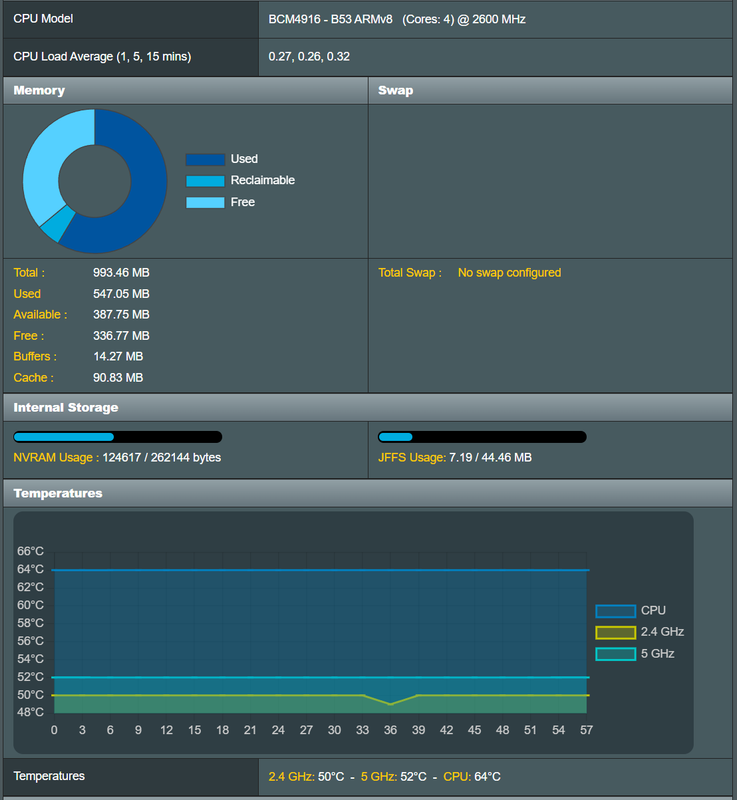Click the Used memory legend swatch

click(x=205, y=160)
